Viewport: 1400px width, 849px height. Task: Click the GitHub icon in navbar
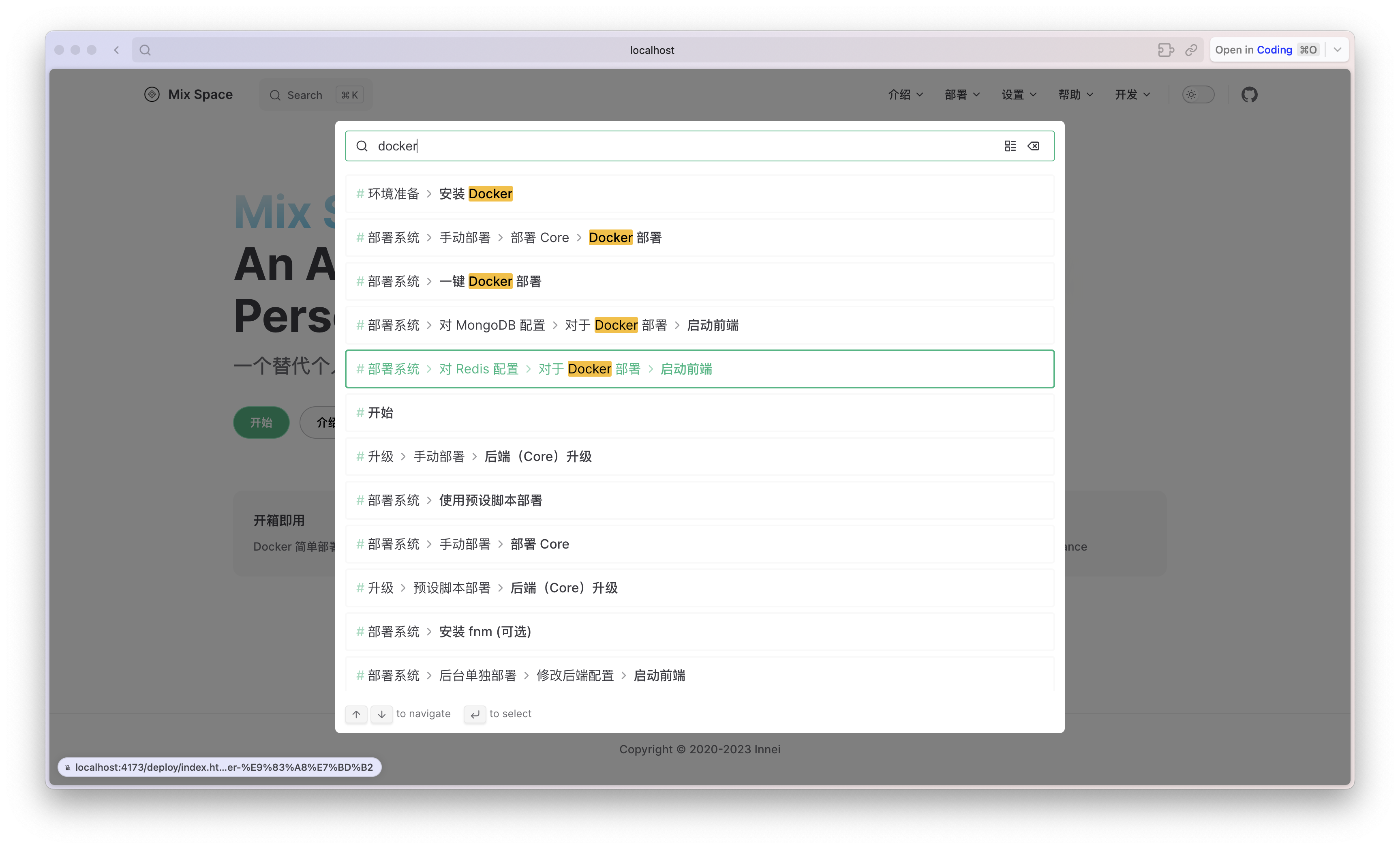(1249, 94)
